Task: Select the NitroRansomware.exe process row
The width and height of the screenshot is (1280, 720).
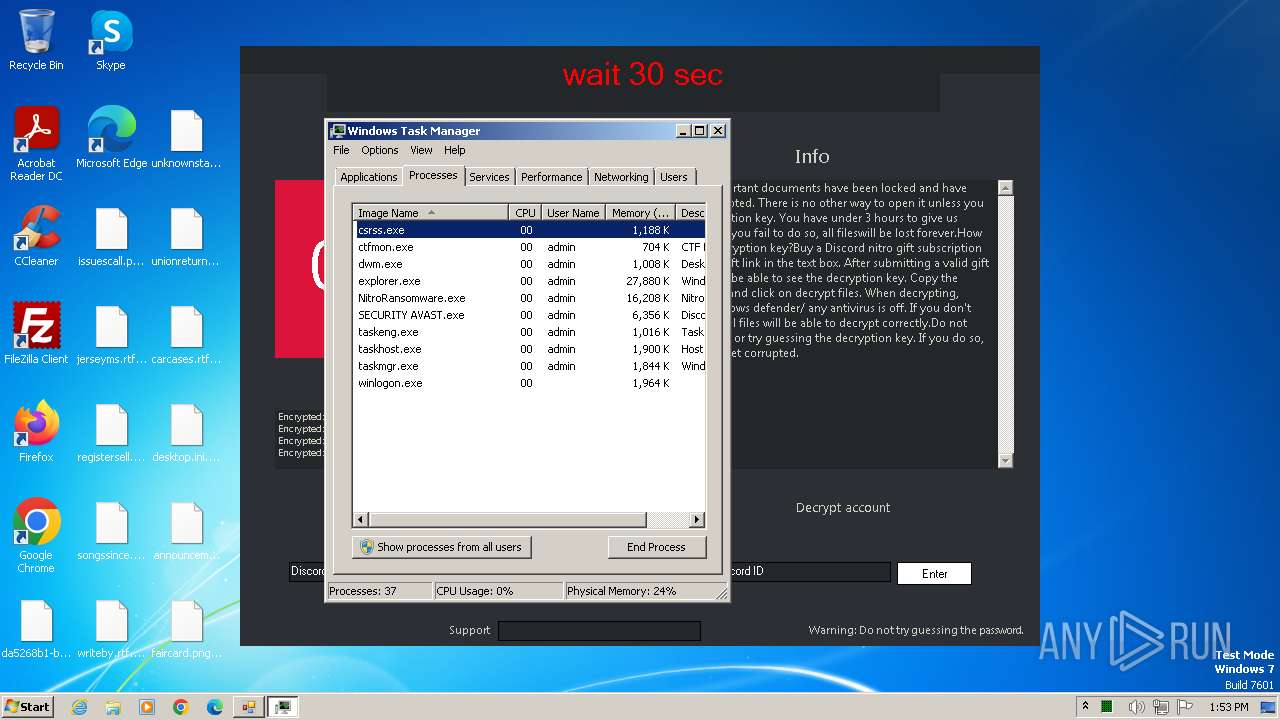Action: 529,298
